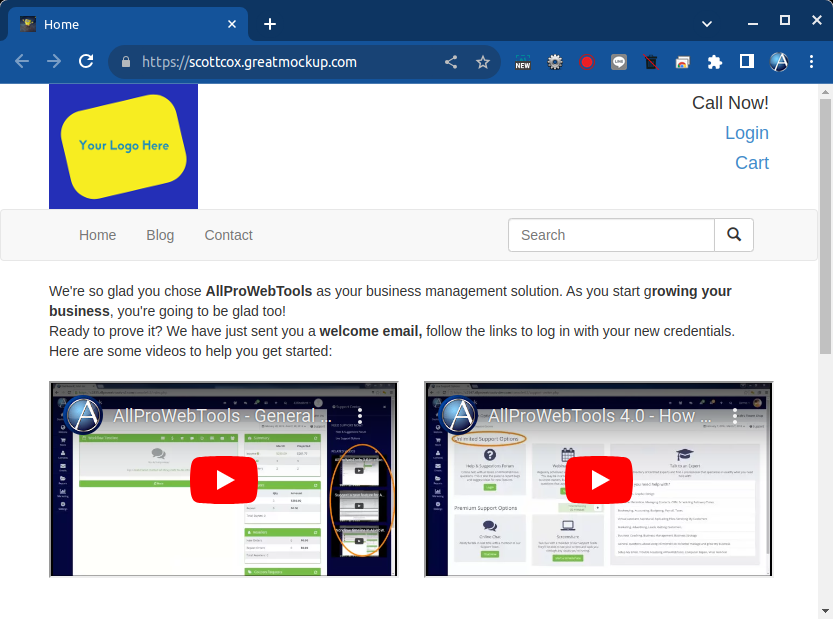Open the gear extension icon
833x619 pixels.
pos(555,62)
